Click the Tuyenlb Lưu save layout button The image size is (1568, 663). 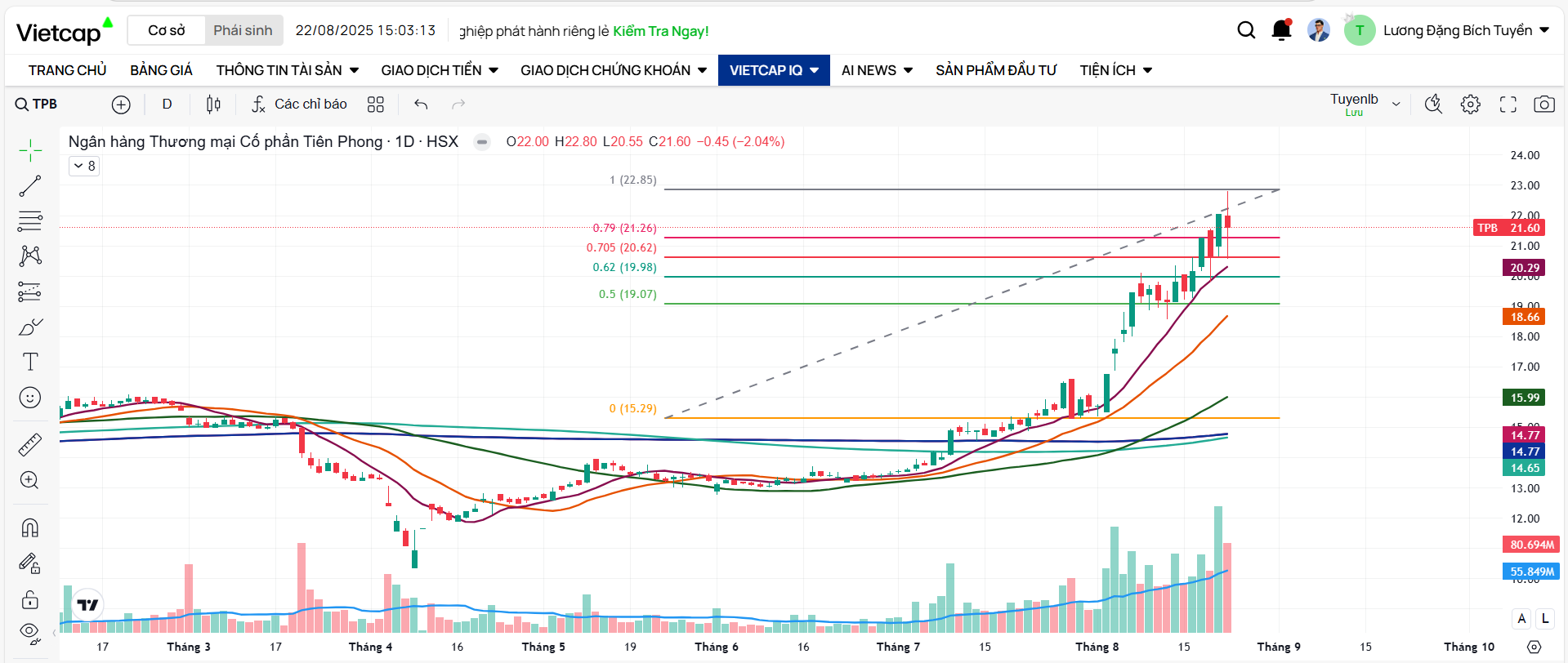click(x=1354, y=105)
